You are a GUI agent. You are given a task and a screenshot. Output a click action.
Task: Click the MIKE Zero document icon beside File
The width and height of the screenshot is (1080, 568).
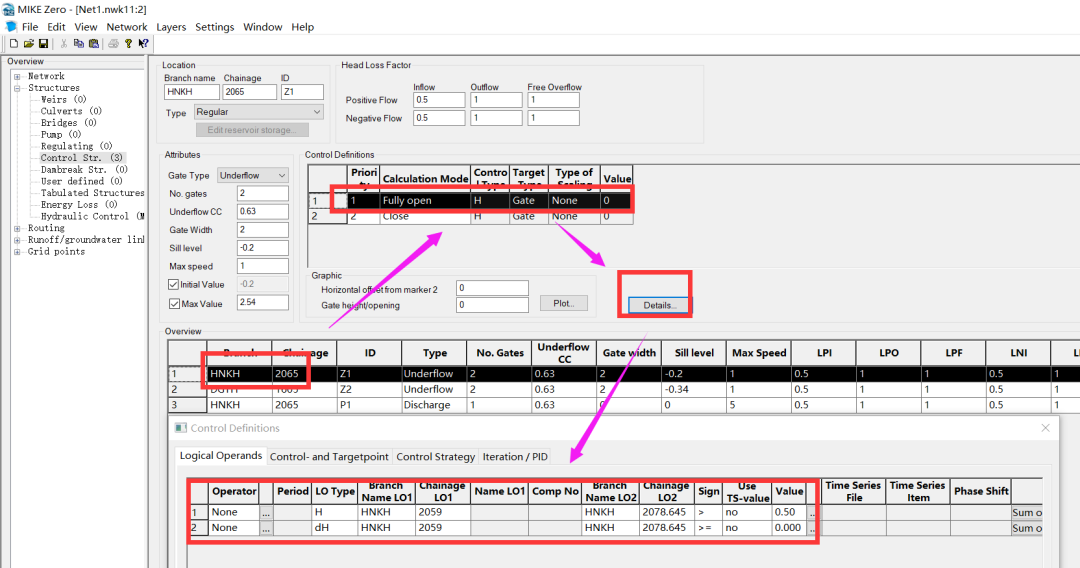click(x=11, y=27)
